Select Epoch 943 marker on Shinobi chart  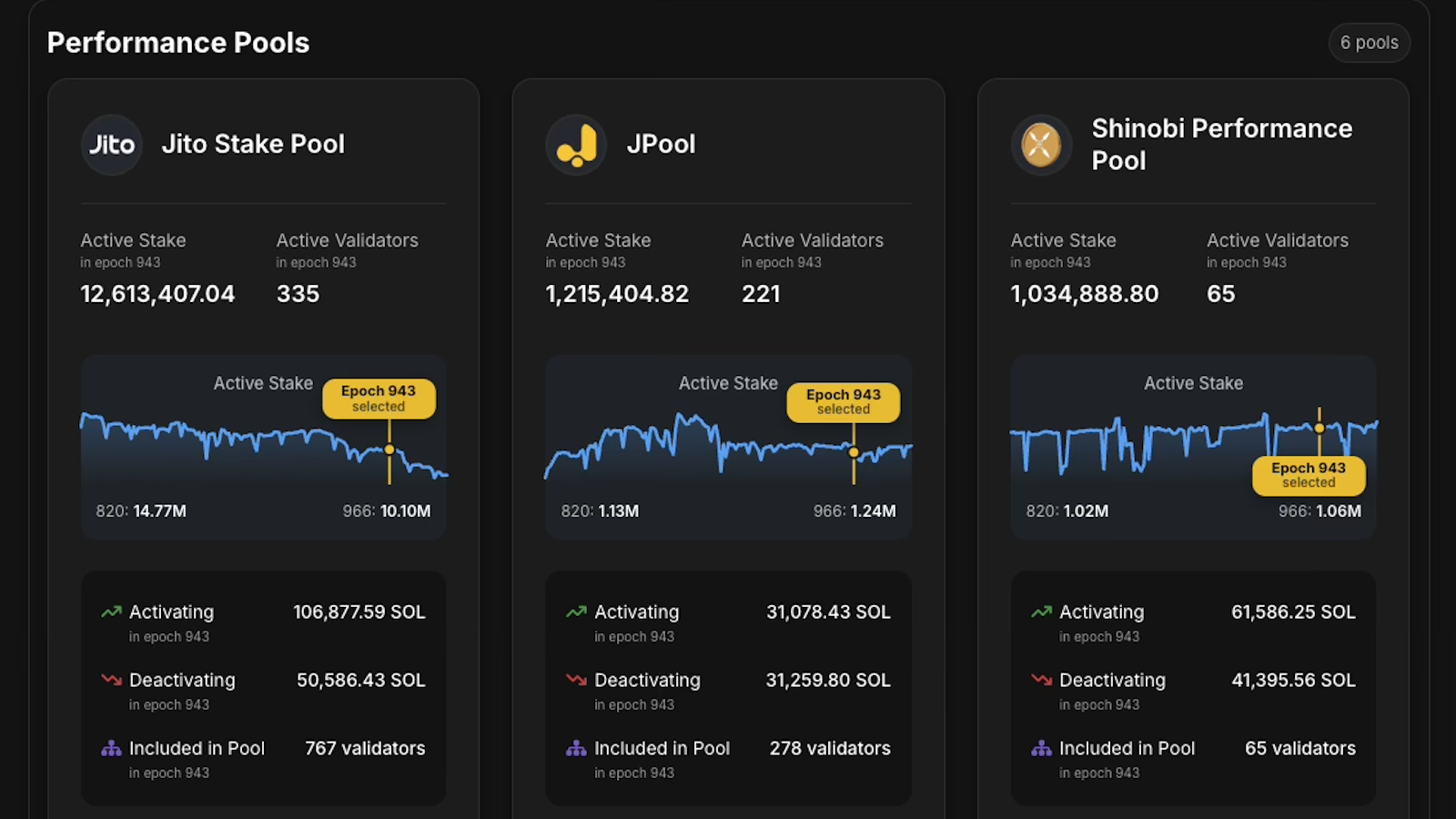coord(1319,428)
